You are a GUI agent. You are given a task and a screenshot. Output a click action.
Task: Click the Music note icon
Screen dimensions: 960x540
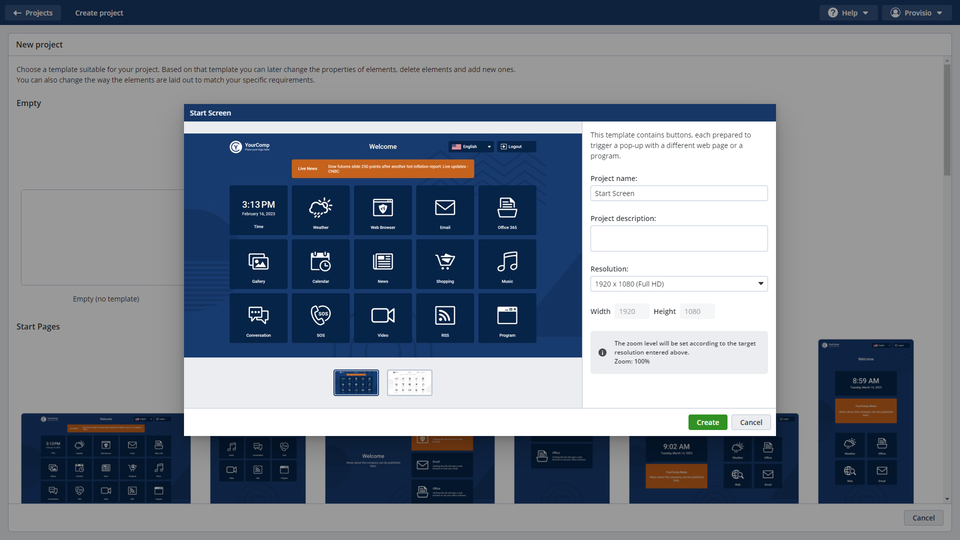pyautogui.click(x=507, y=261)
